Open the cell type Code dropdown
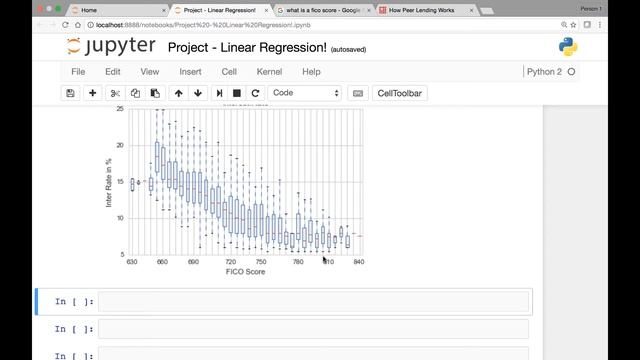Image resolution: width=640 pixels, height=360 pixels. point(304,93)
